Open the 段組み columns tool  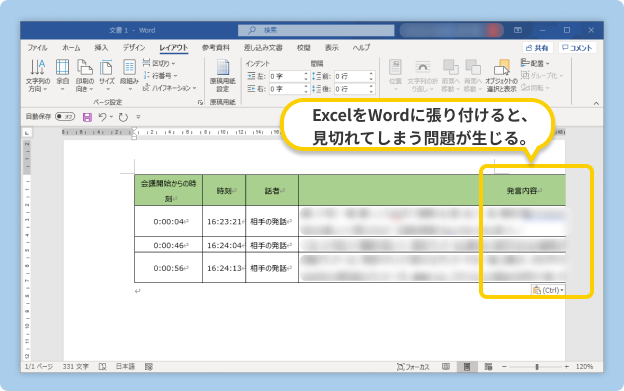[129, 75]
